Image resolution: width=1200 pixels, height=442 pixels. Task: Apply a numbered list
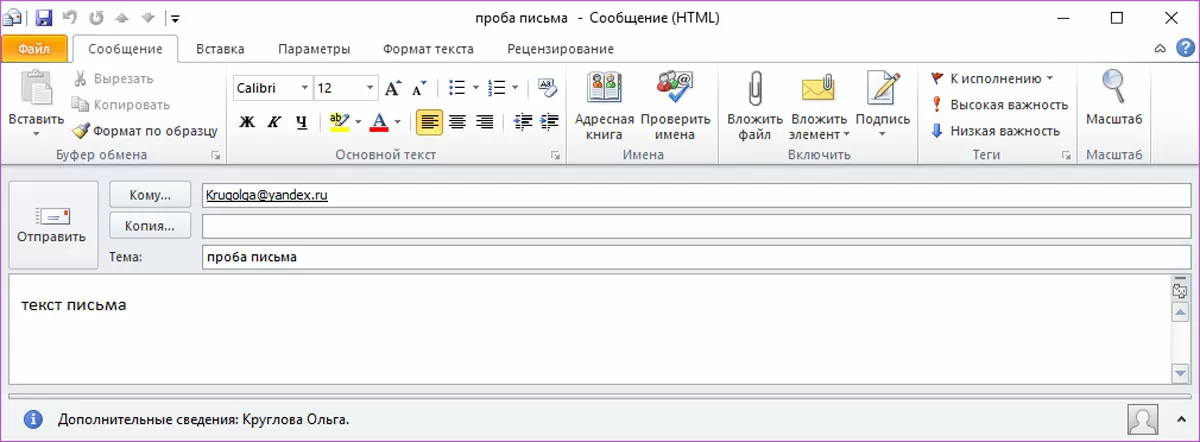[x=497, y=88]
